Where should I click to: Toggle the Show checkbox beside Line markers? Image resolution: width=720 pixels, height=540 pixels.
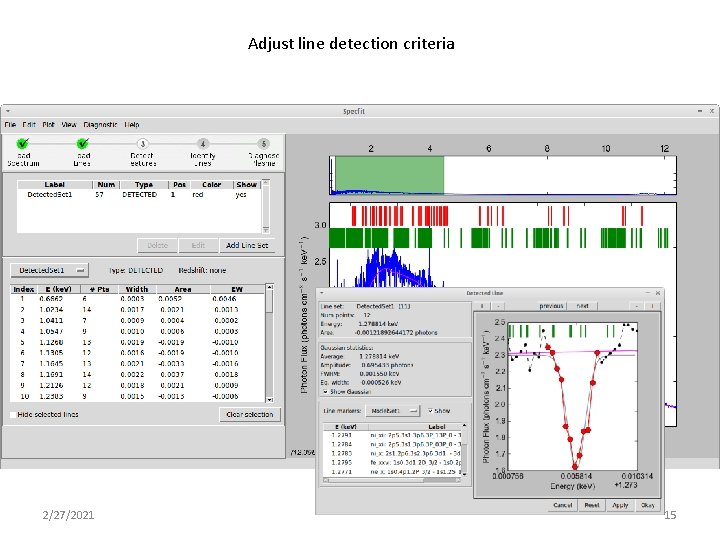(430, 411)
